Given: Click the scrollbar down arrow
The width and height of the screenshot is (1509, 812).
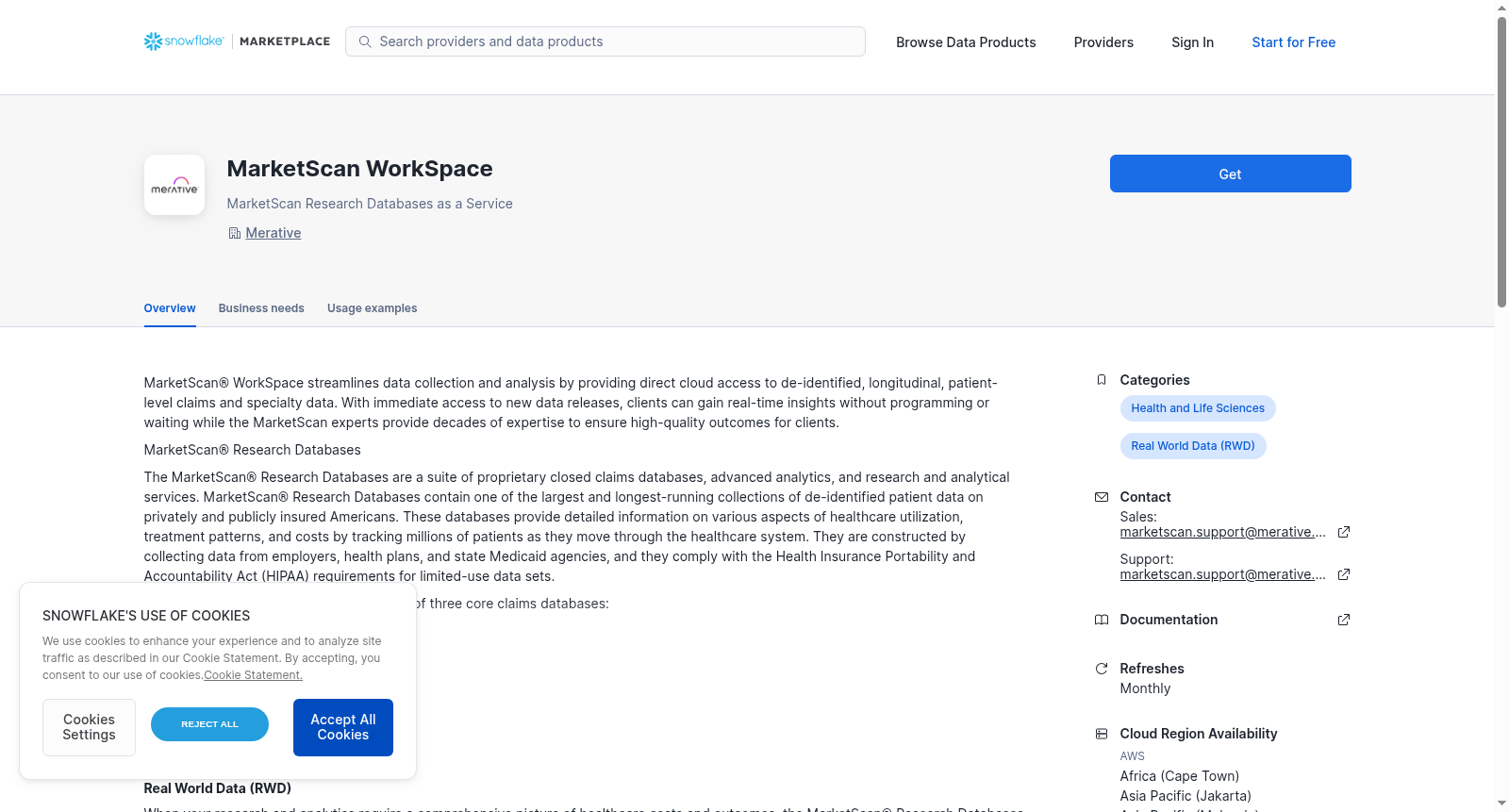Looking at the screenshot, I should coord(1501,804).
